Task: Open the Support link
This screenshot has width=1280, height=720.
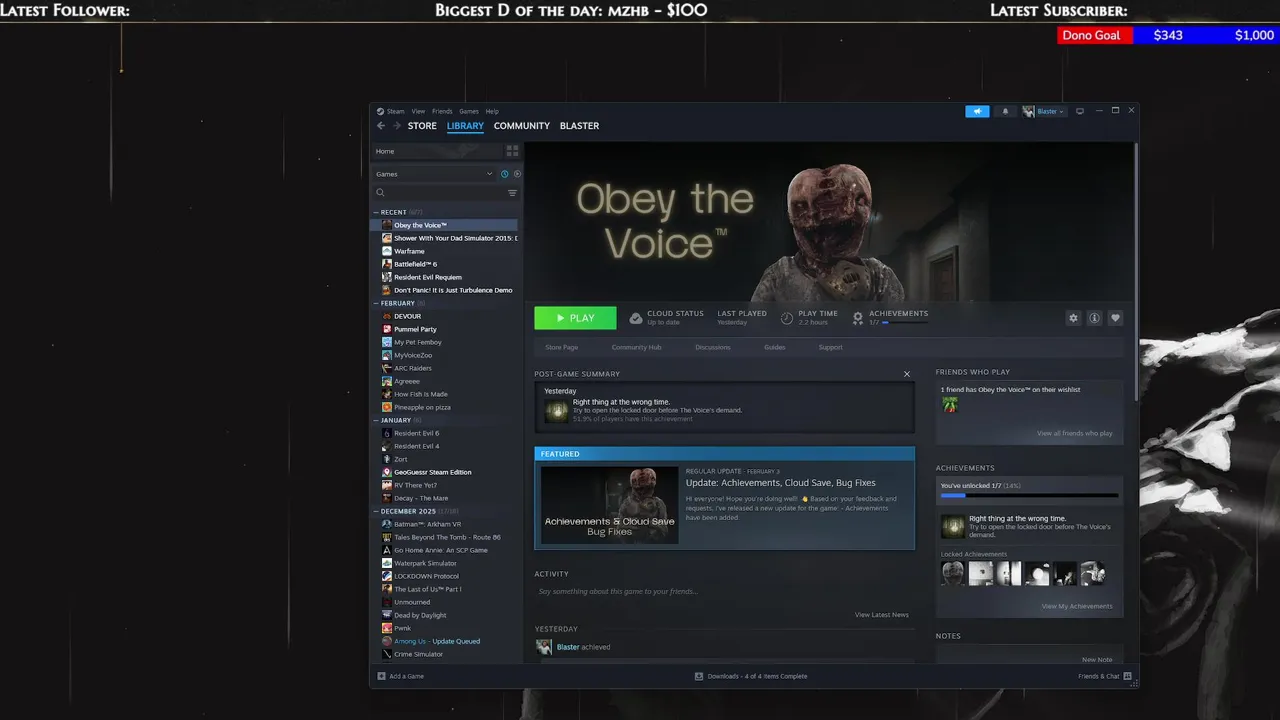Action: pyautogui.click(x=831, y=347)
